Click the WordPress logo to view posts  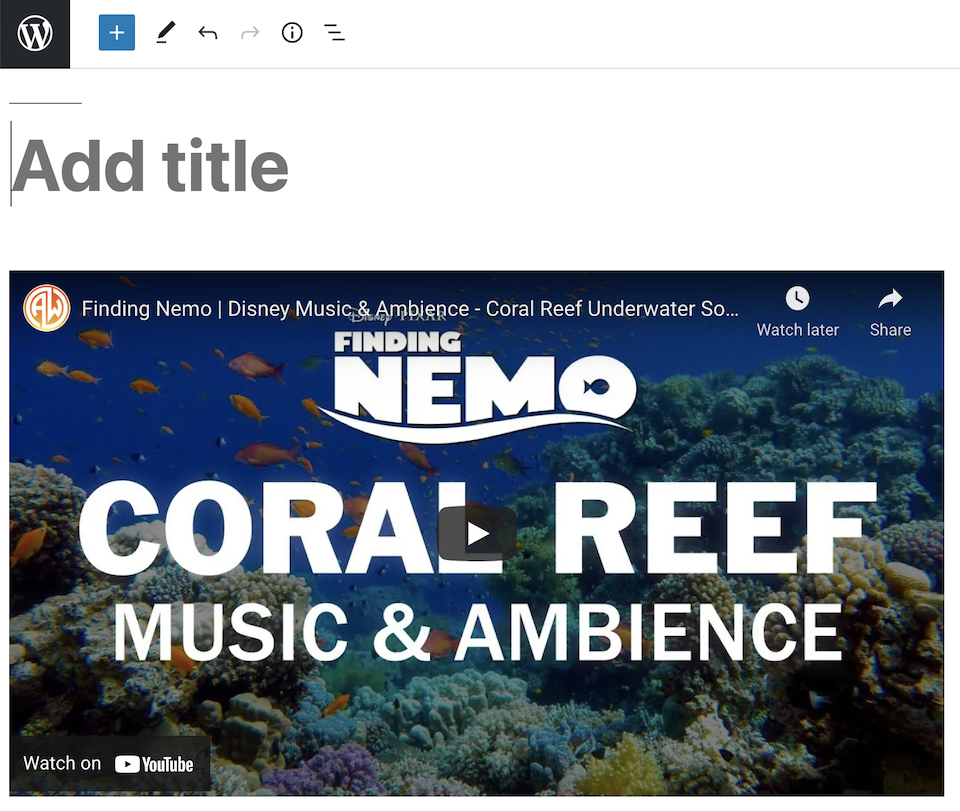point(35,34)
